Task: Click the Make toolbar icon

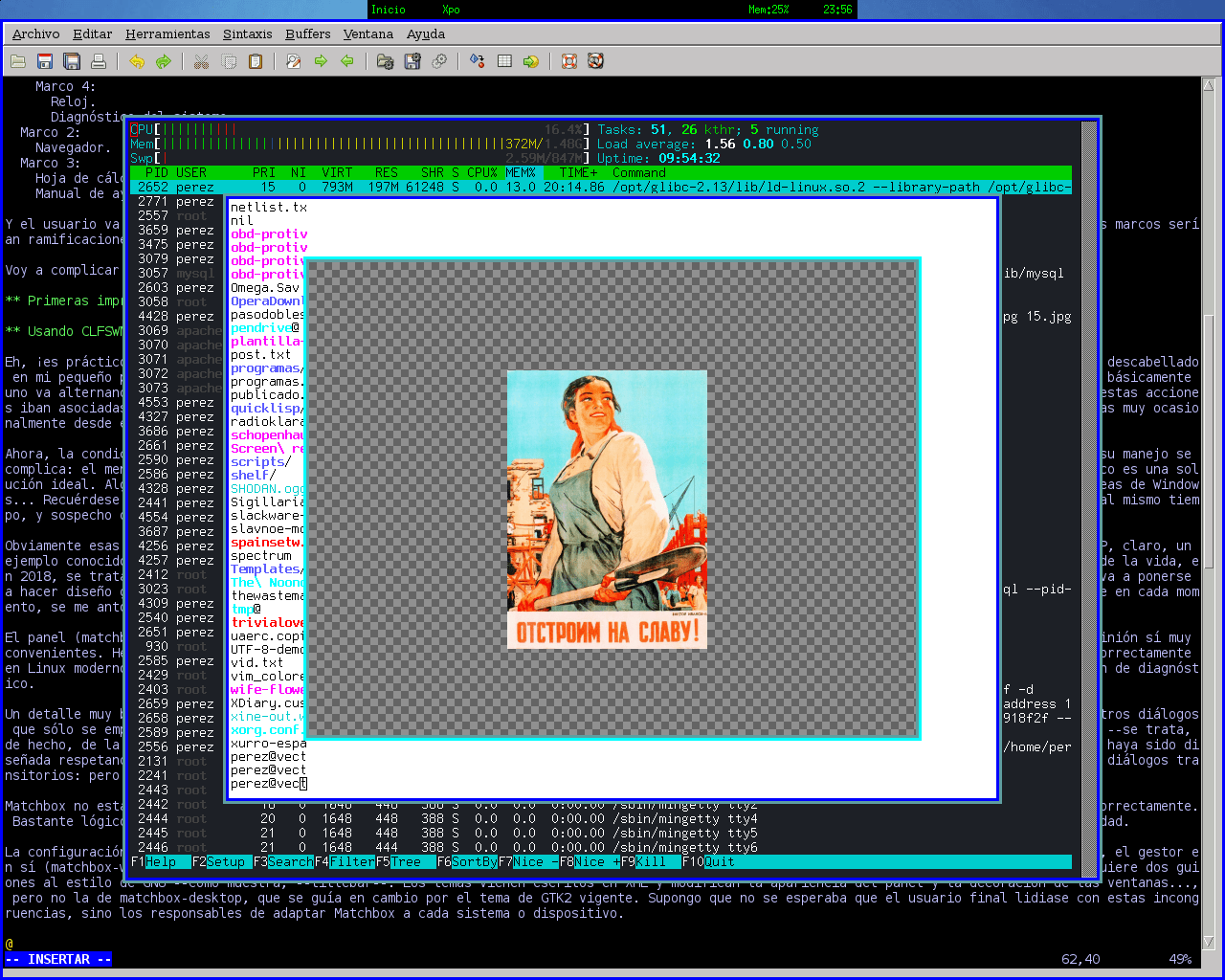Action: click(477, 61)
